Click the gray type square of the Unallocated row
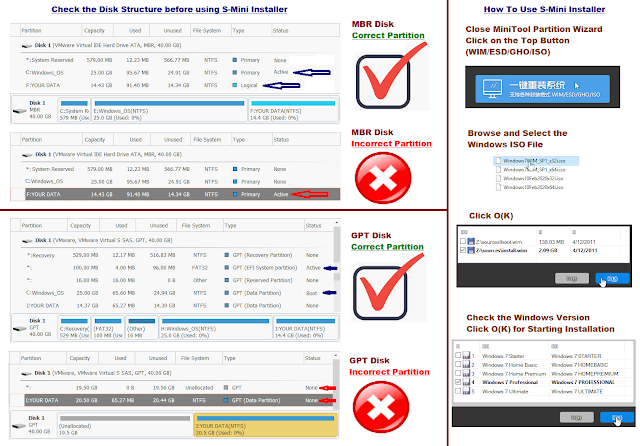The image size is (640, 446). click(x=226, y=388)
